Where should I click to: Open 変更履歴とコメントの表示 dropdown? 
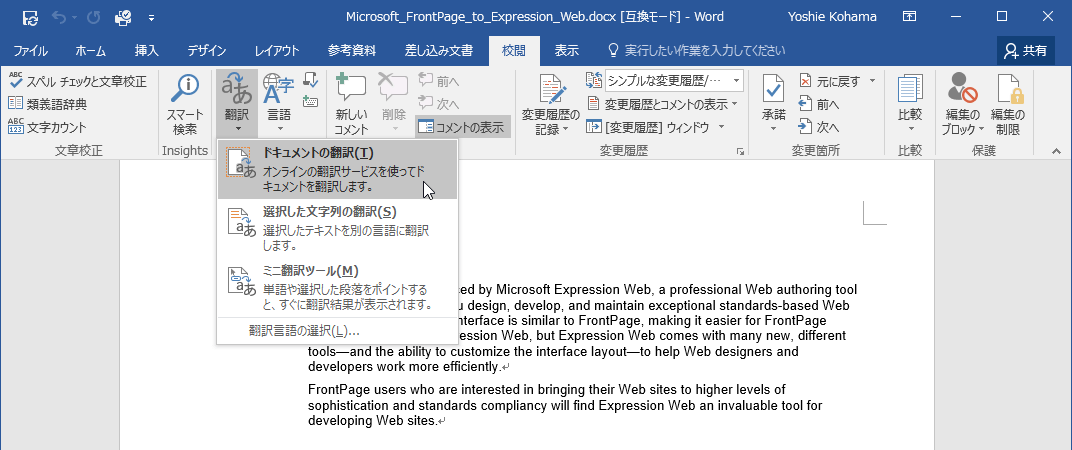coord(662,104)
